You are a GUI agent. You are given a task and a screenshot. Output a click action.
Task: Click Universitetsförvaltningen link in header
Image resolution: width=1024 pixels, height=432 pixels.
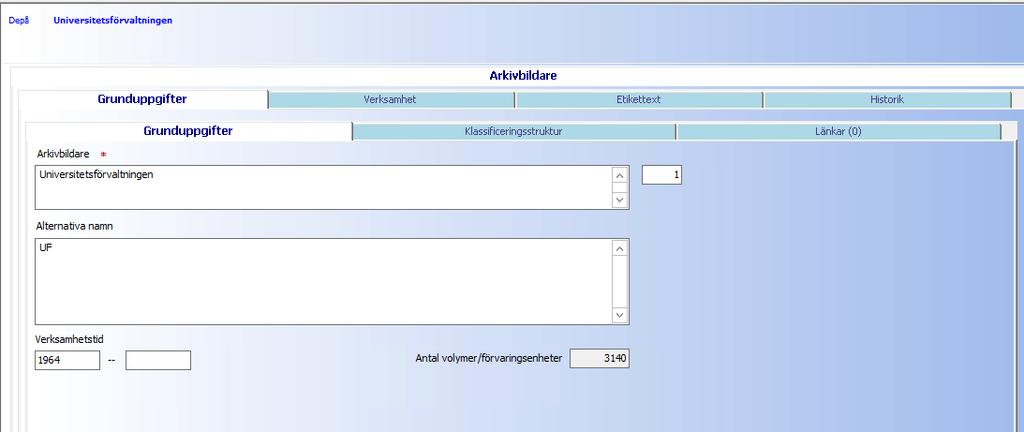113,20
